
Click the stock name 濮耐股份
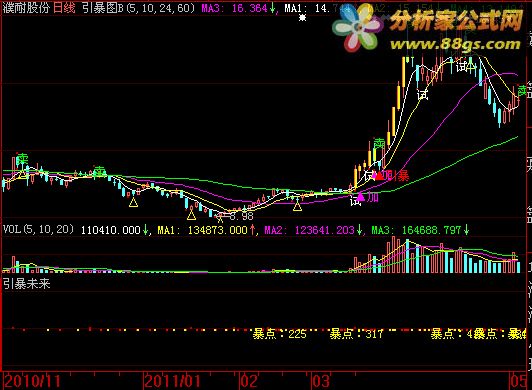[x=26, y=8]
